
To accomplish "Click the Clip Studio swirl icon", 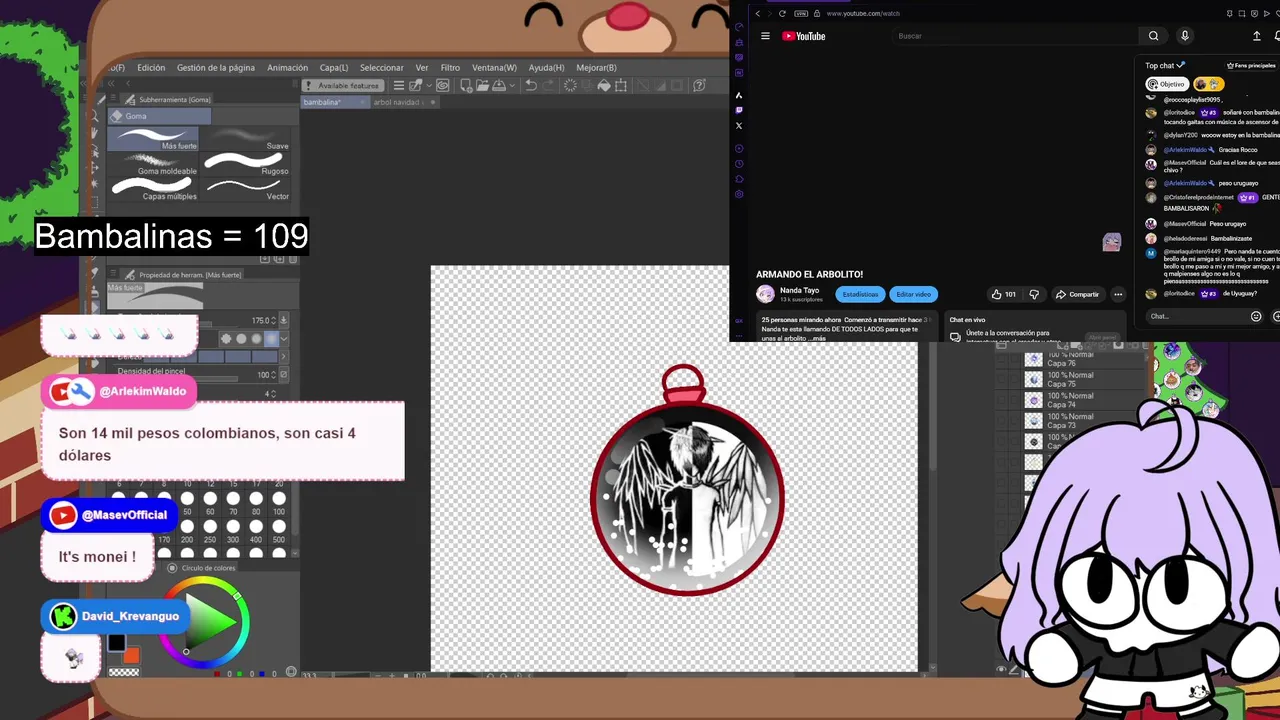I will point(443,86).
